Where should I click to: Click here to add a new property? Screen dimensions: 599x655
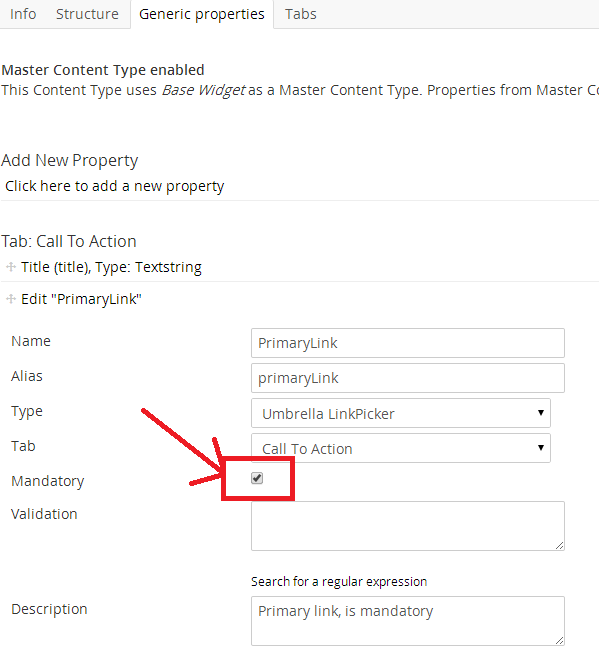pyautogui.click(x=114, y=186)
